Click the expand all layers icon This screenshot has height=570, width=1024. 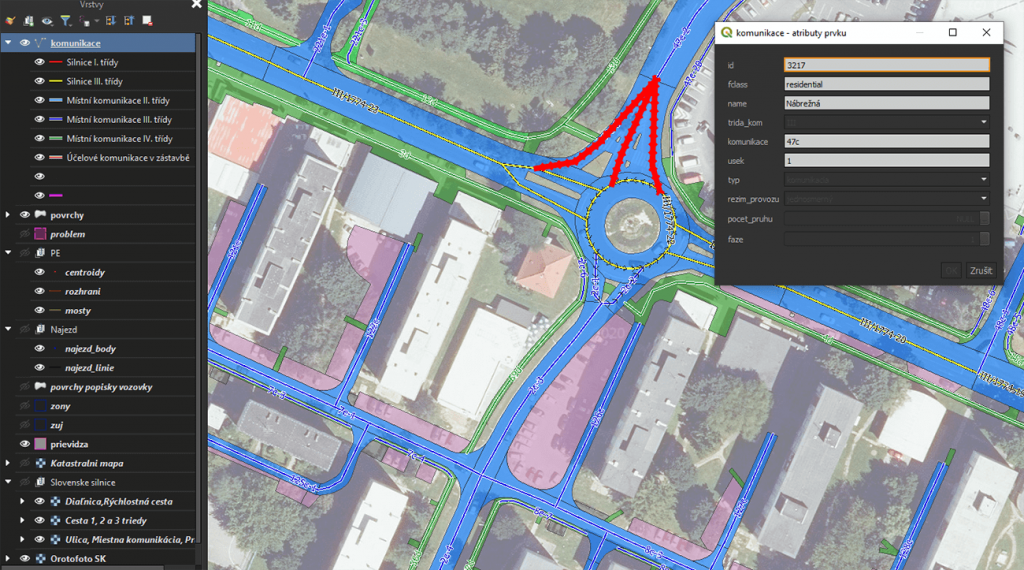[110, 20]
